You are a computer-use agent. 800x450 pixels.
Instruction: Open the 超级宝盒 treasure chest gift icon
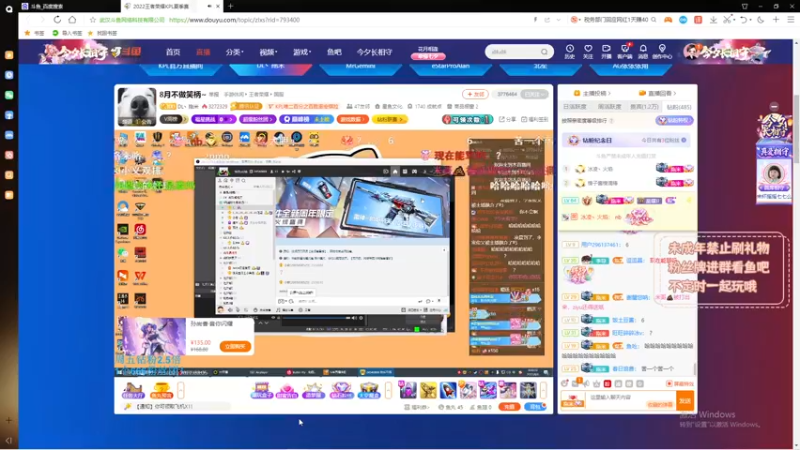[261, 391]
